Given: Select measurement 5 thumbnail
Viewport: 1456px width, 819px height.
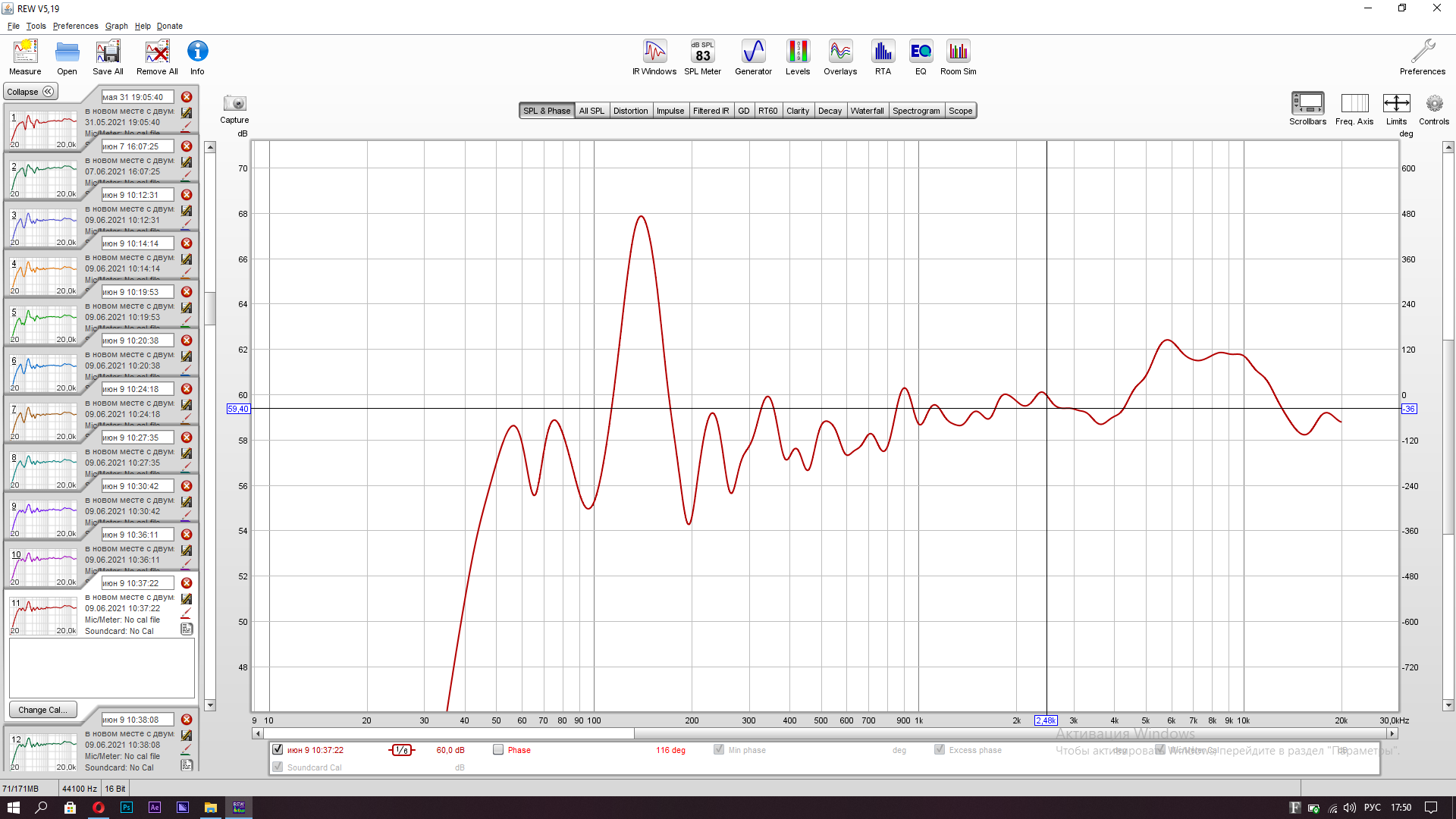Looking at the screenshot, I should [44, 324].
